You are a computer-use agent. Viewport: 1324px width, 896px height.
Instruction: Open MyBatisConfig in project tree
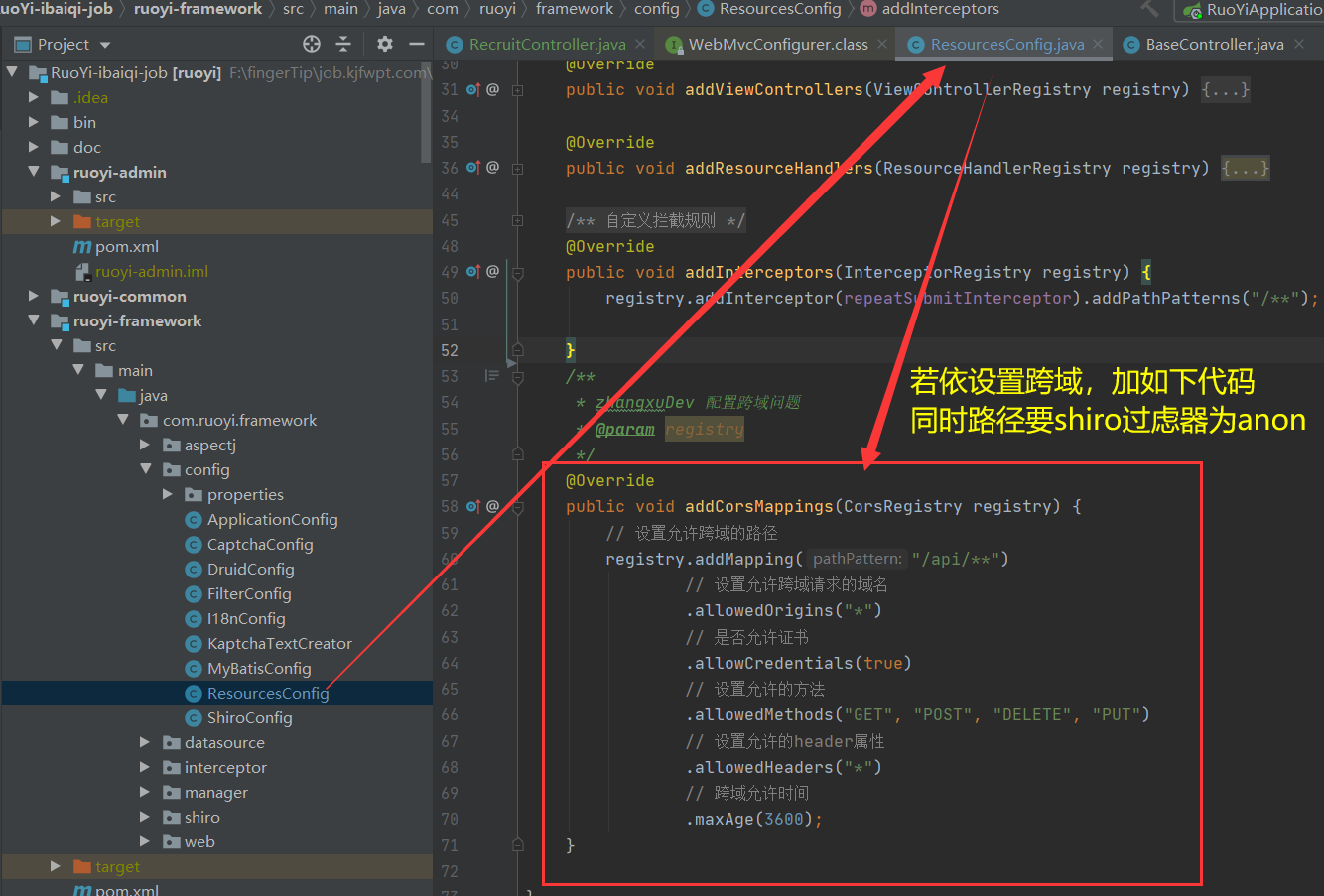(259, 669)
